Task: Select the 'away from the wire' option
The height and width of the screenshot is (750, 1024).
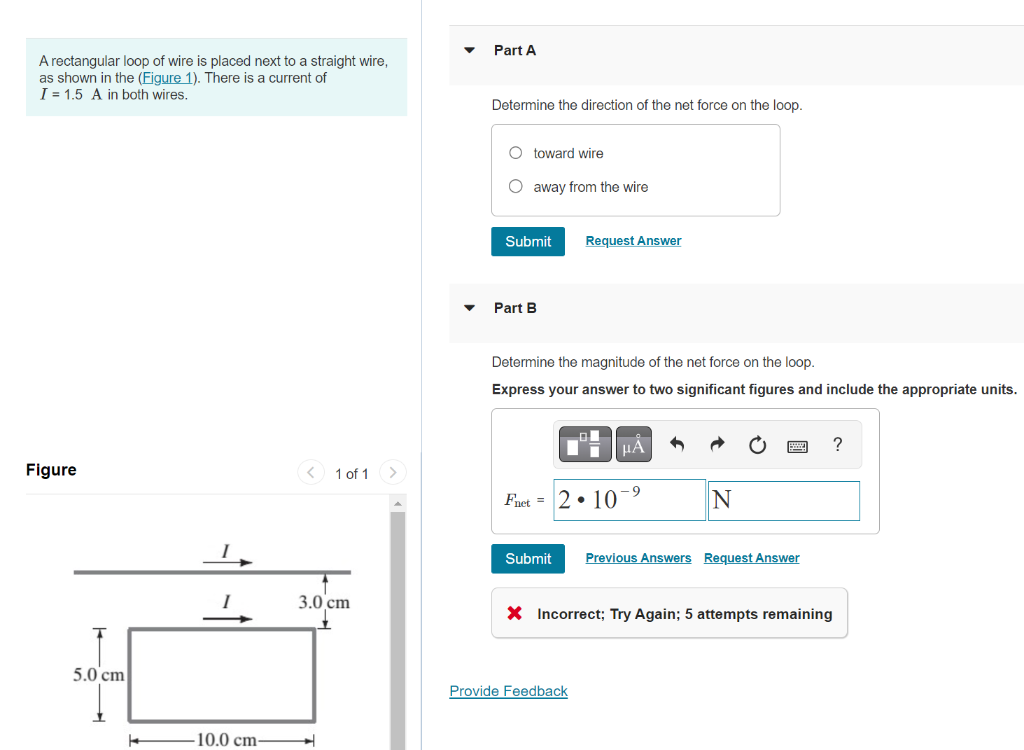Action: pyautogui.click(x=515, y=186)
